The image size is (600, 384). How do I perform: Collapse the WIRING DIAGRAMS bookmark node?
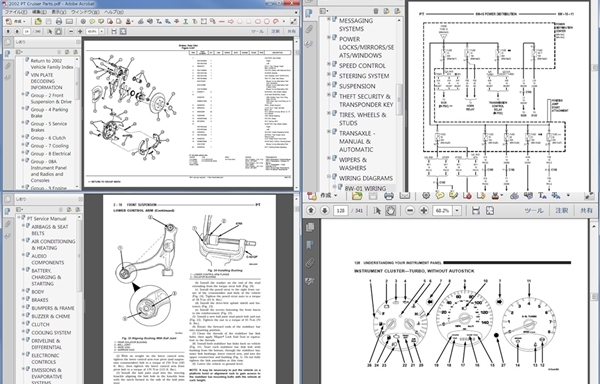pyautogui.click(x=329, y=177)
